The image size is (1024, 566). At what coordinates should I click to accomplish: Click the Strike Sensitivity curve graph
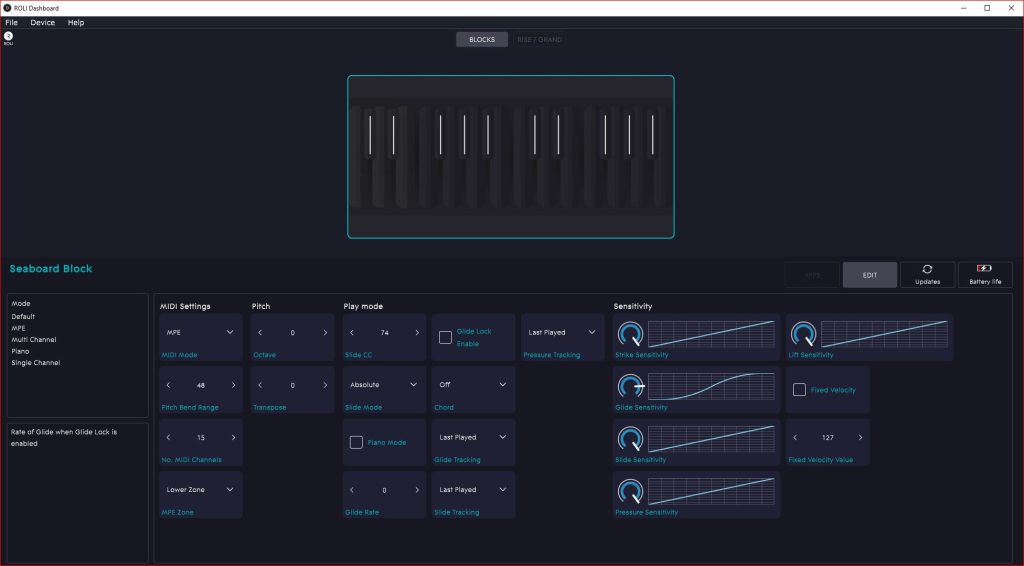pyautogui.click(x=711, y=334)
